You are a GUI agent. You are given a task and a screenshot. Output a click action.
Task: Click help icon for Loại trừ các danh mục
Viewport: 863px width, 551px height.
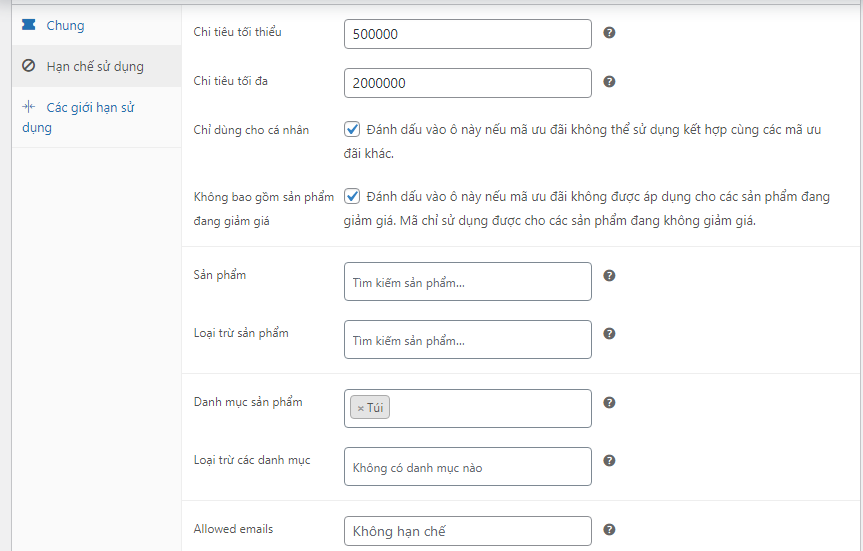point(610,461)
